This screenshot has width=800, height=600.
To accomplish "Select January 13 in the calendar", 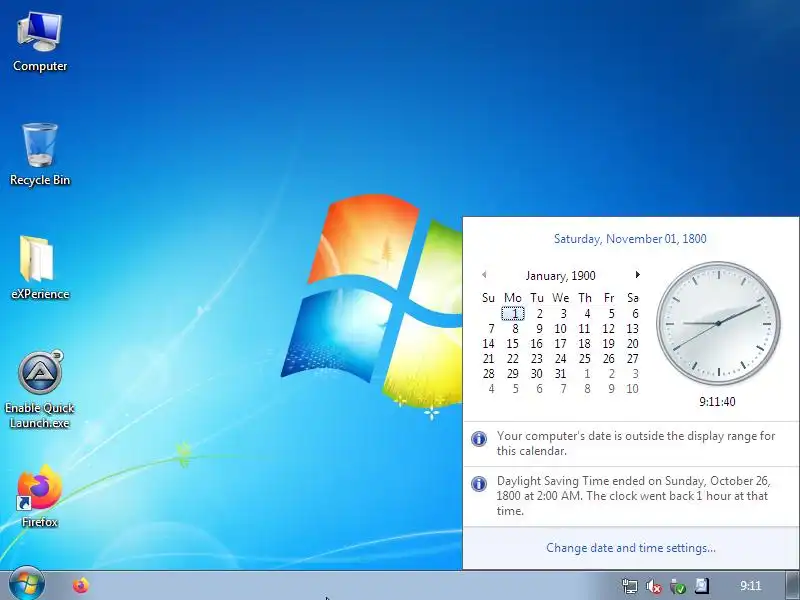I will [x=633, y=329].
